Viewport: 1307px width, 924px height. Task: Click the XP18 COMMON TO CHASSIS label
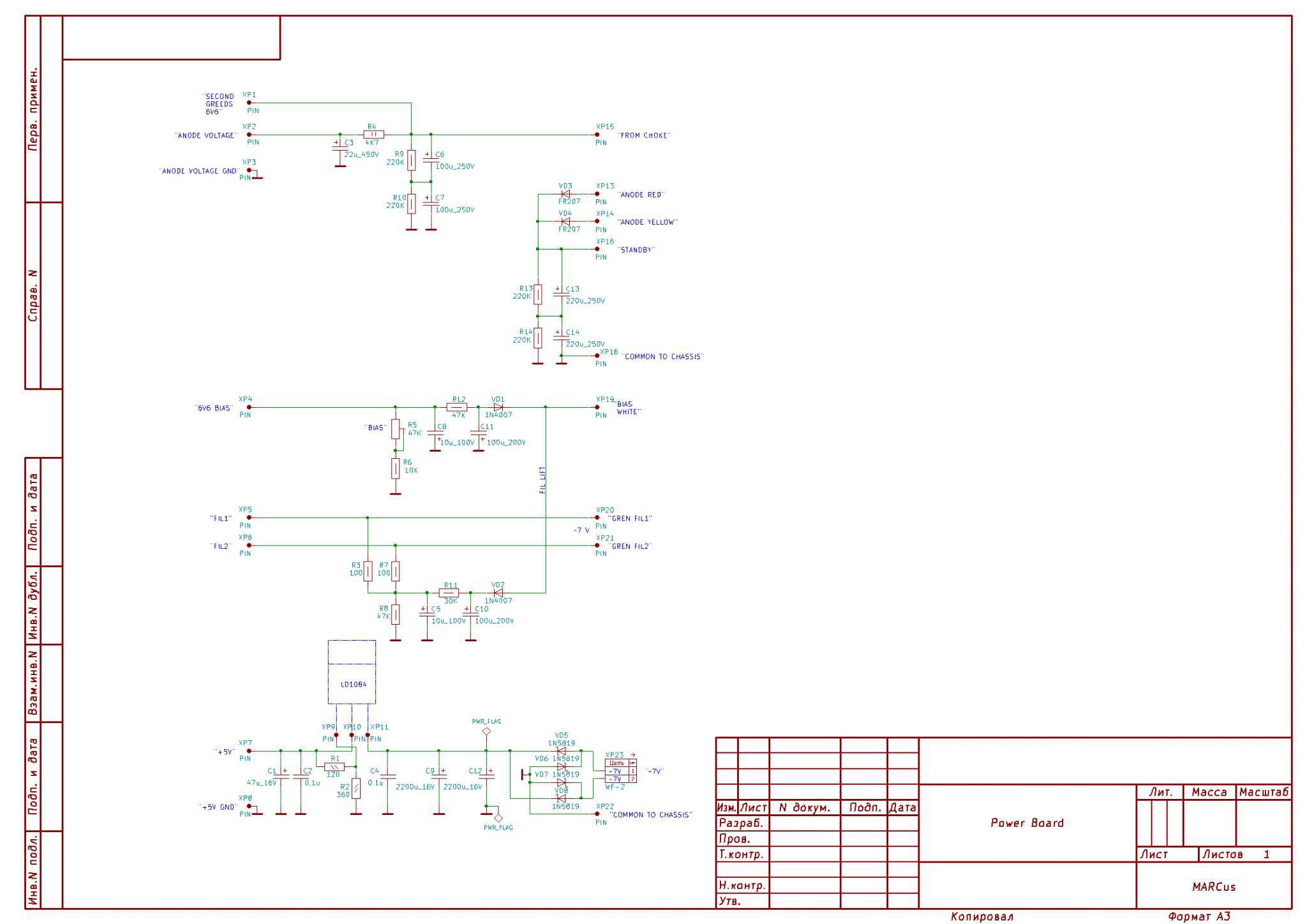[x=663, y=357]
